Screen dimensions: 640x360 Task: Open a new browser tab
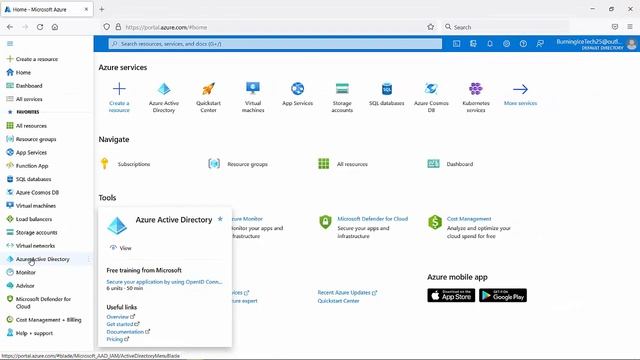click(102, 9)
